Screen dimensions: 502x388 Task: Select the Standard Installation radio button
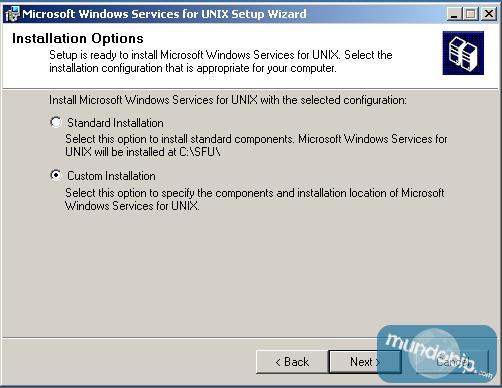point(56,122)
